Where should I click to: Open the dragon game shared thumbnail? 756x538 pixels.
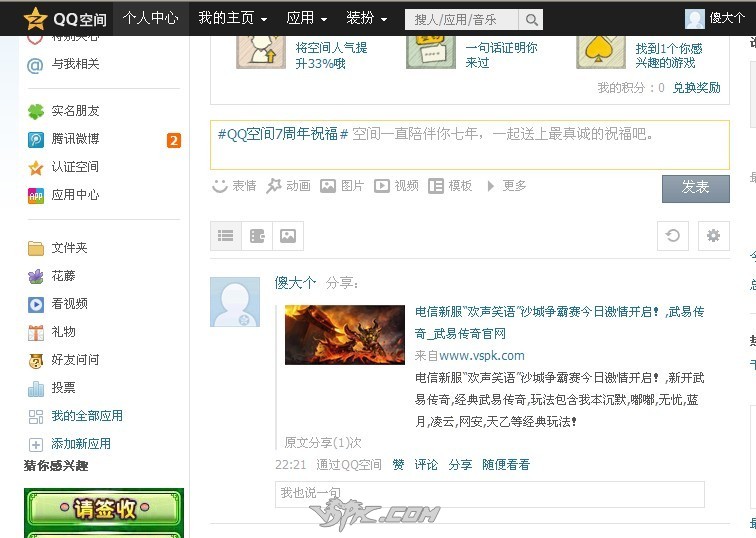pyautogui.click(x=345, y=335)
